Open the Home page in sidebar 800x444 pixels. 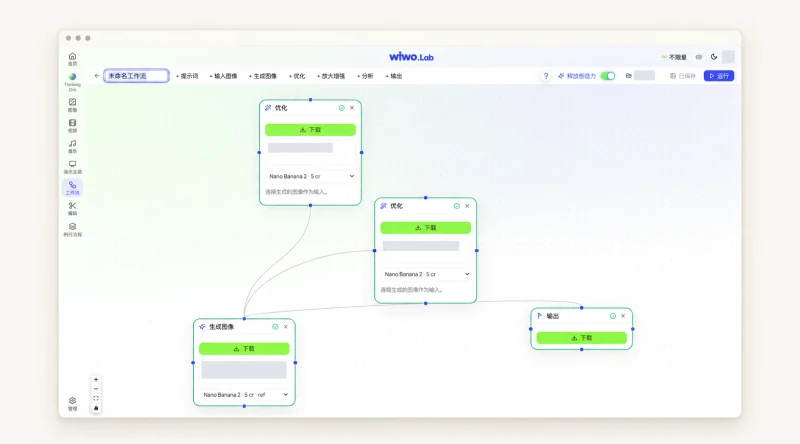click(x=72, y=59)
